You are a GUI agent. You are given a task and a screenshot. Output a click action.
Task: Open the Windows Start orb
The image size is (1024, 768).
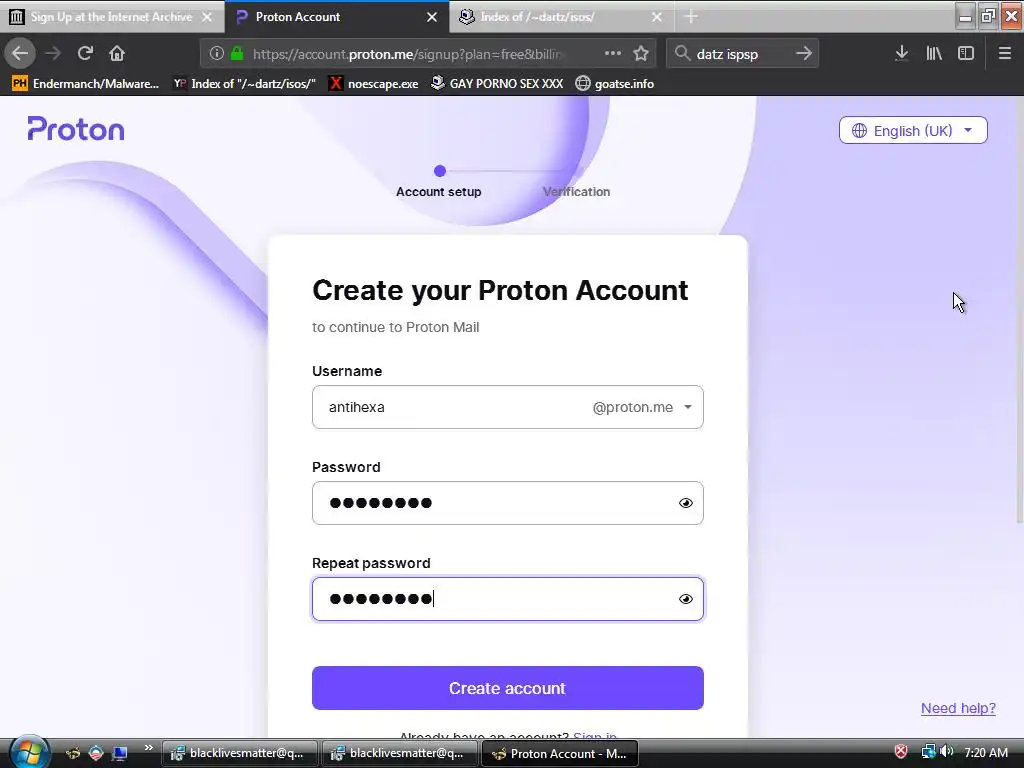[29, 752]
